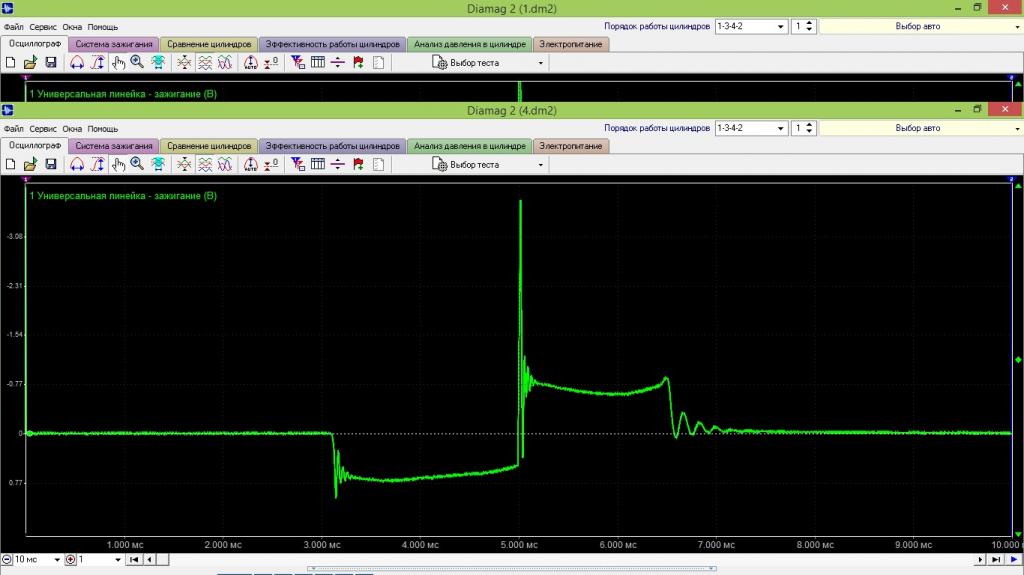Select horizontal measurement tool in 4.dm2 toolbar
1024x575 pixels.
pos(77,165)
